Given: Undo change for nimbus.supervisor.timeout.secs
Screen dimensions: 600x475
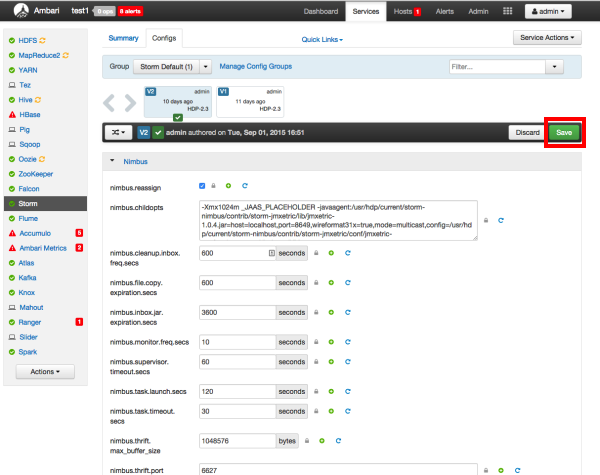Looking at the screenshot, I should click(x=348, y=362).
